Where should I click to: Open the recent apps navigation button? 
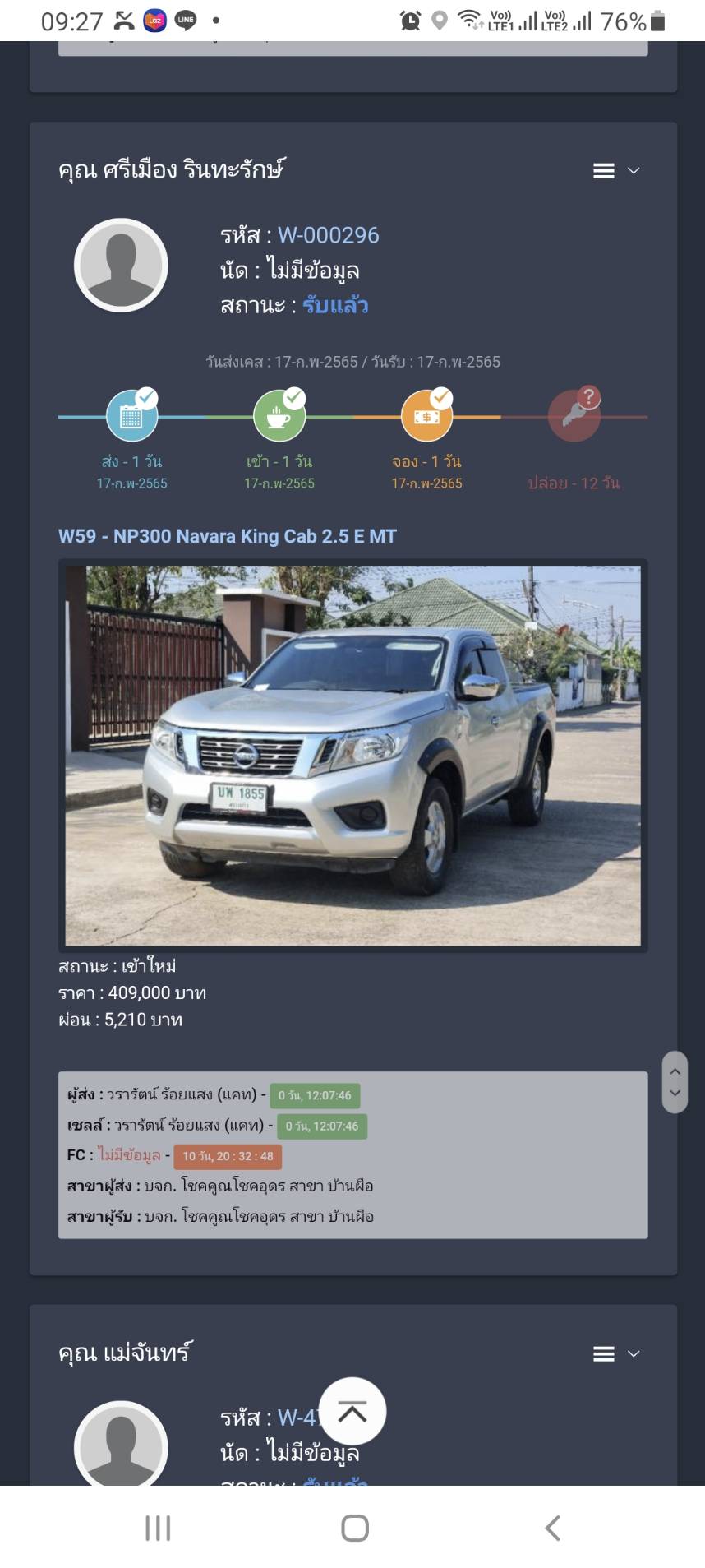[158, 1528]
